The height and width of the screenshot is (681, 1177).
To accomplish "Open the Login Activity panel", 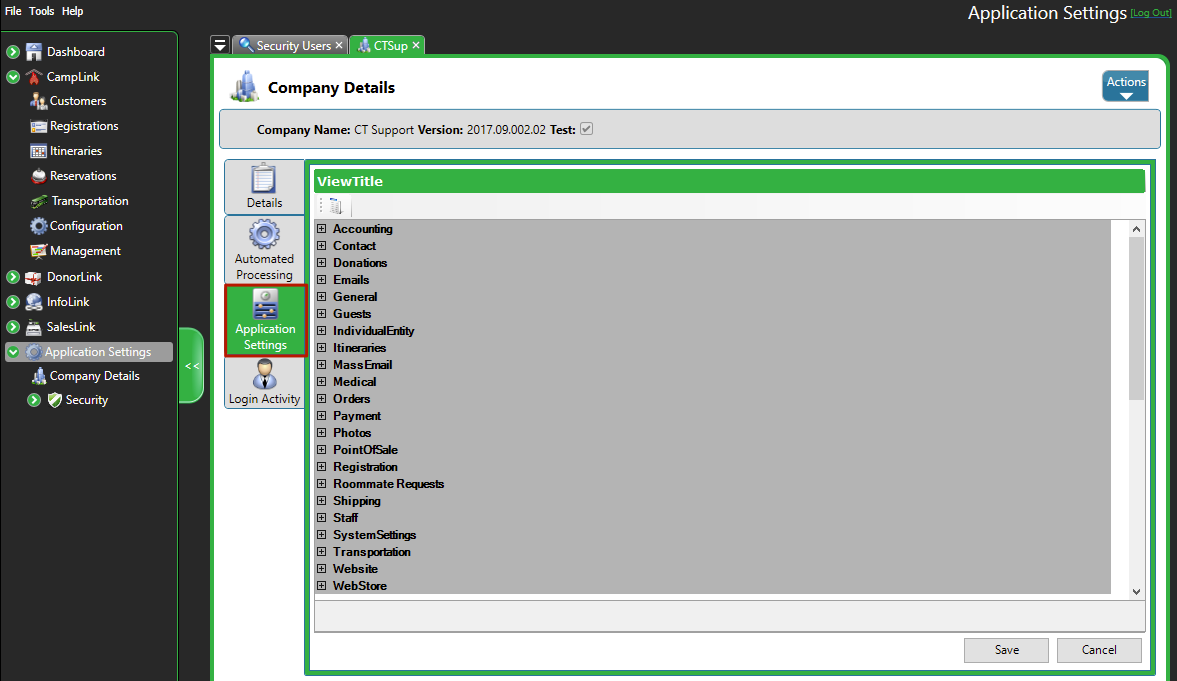I will 264,382.
